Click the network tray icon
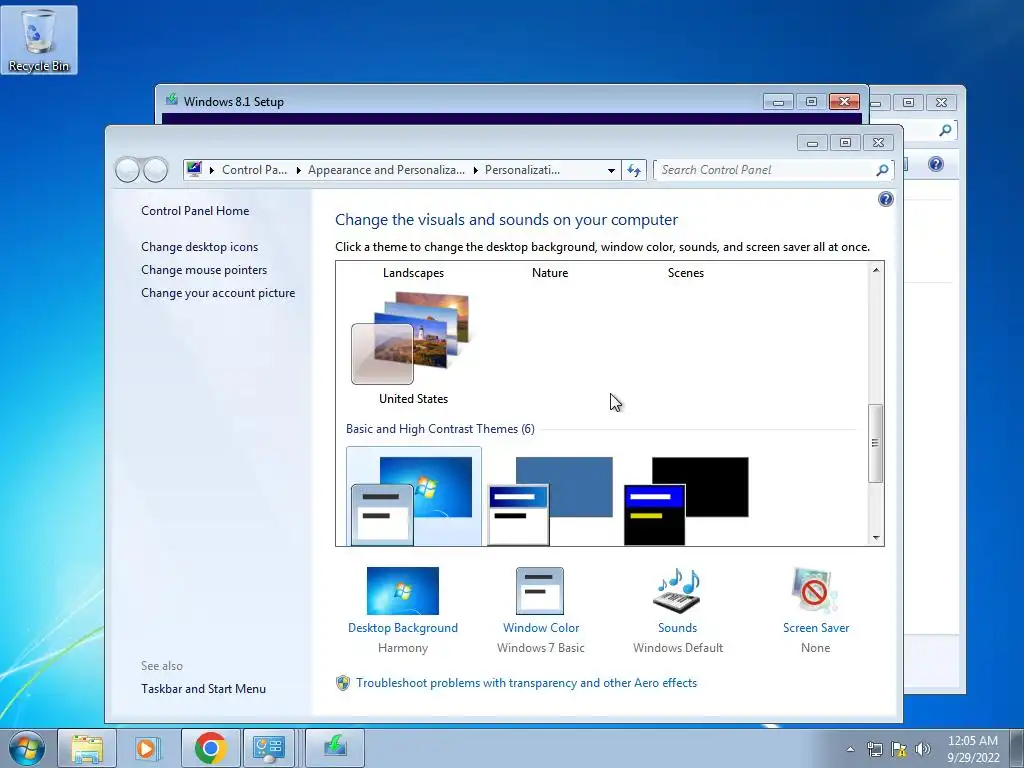Viewport: 1024px width, 768px height. [x=874, y=749]
